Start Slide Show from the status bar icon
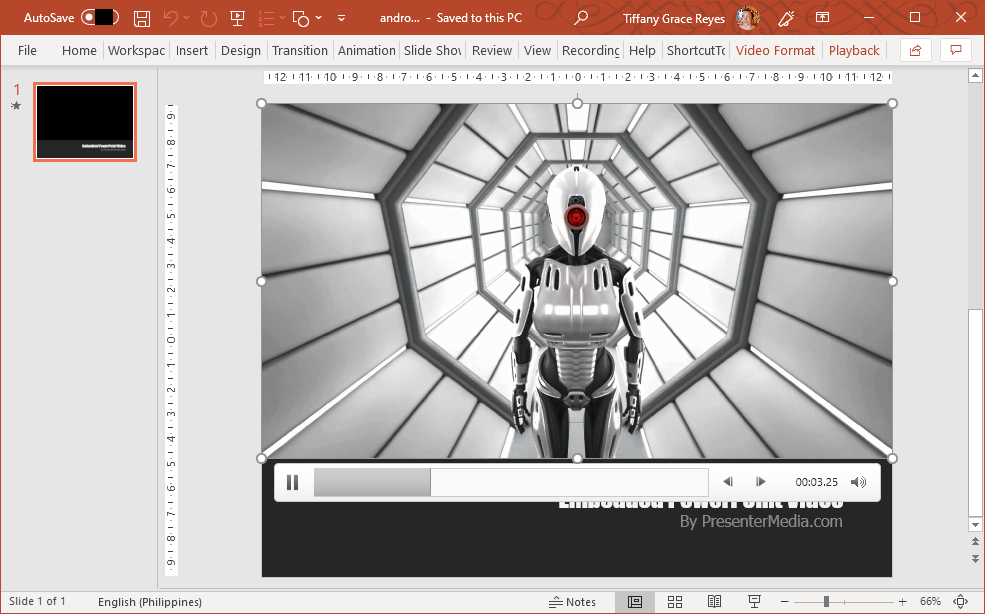The width and height of the screenshot is (985, 614). [753, 602]
